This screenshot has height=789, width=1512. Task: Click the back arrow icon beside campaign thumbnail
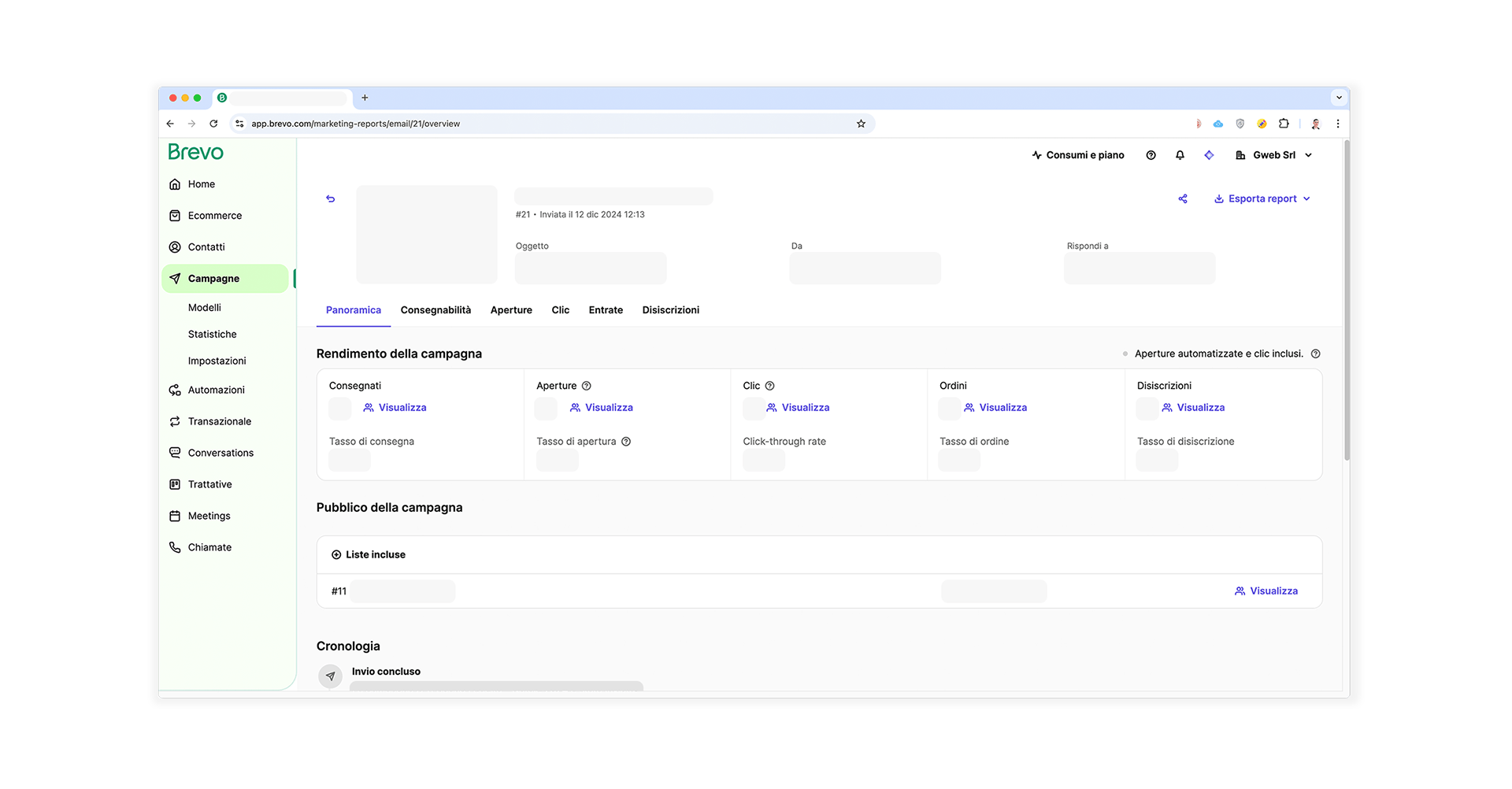pyautogui.click(x=331, y=199)
